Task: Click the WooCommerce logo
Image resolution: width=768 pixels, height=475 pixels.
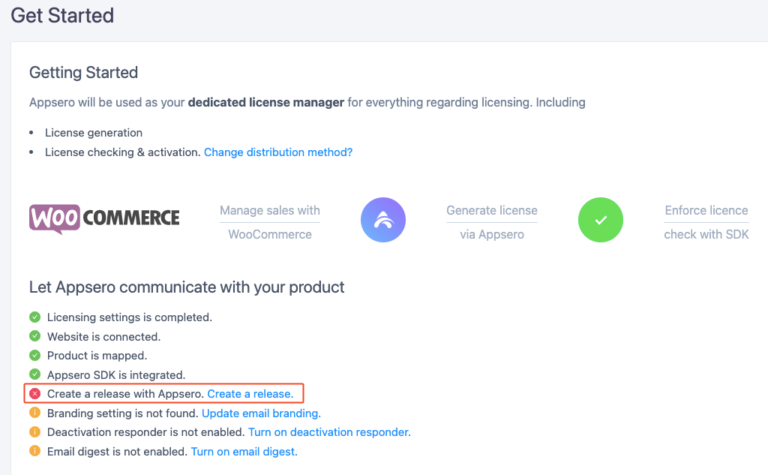Action: coord(104,219)
